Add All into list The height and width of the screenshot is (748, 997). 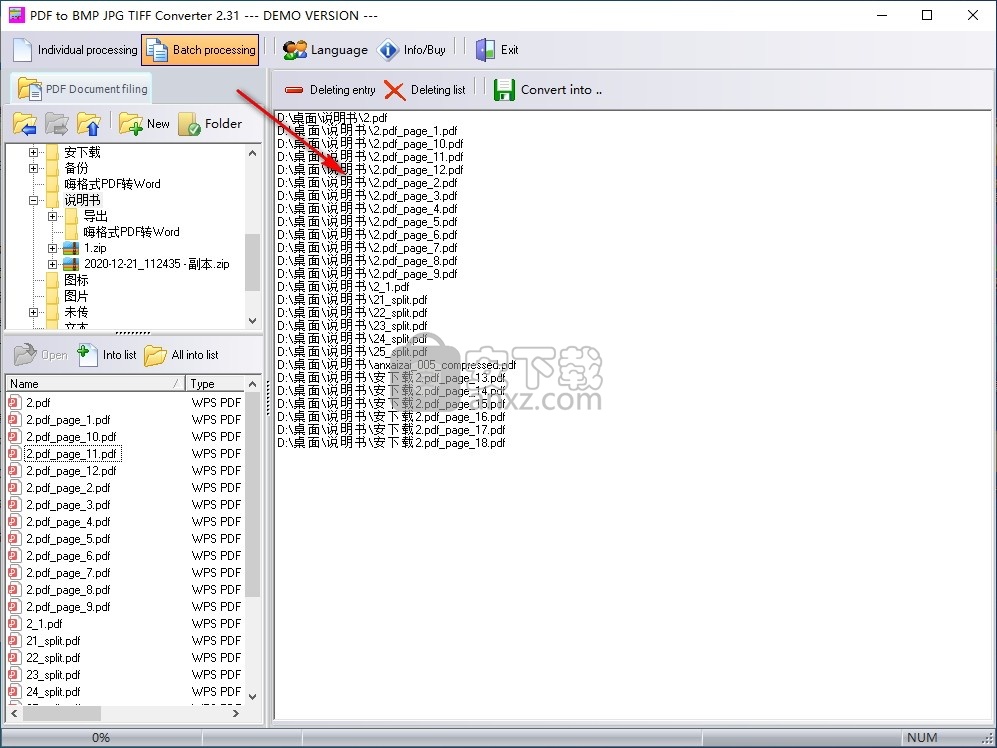[x=181, y=354]
